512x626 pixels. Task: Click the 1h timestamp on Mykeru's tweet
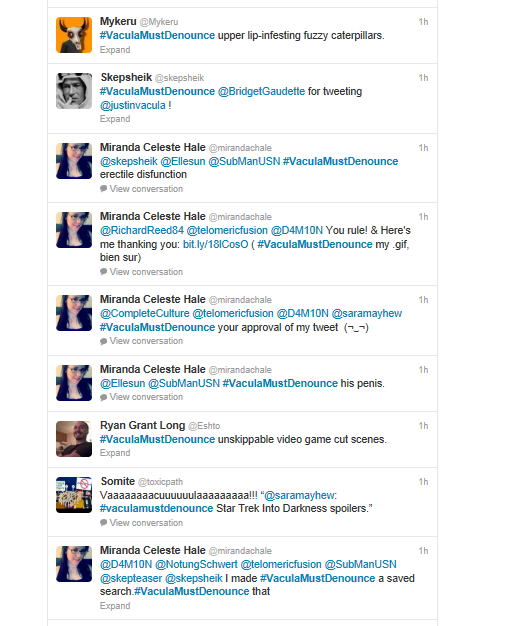423,22
